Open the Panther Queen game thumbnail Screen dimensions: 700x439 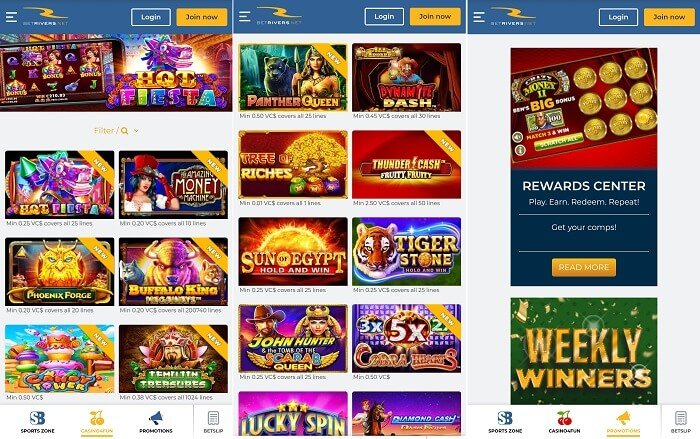point(293,77)
